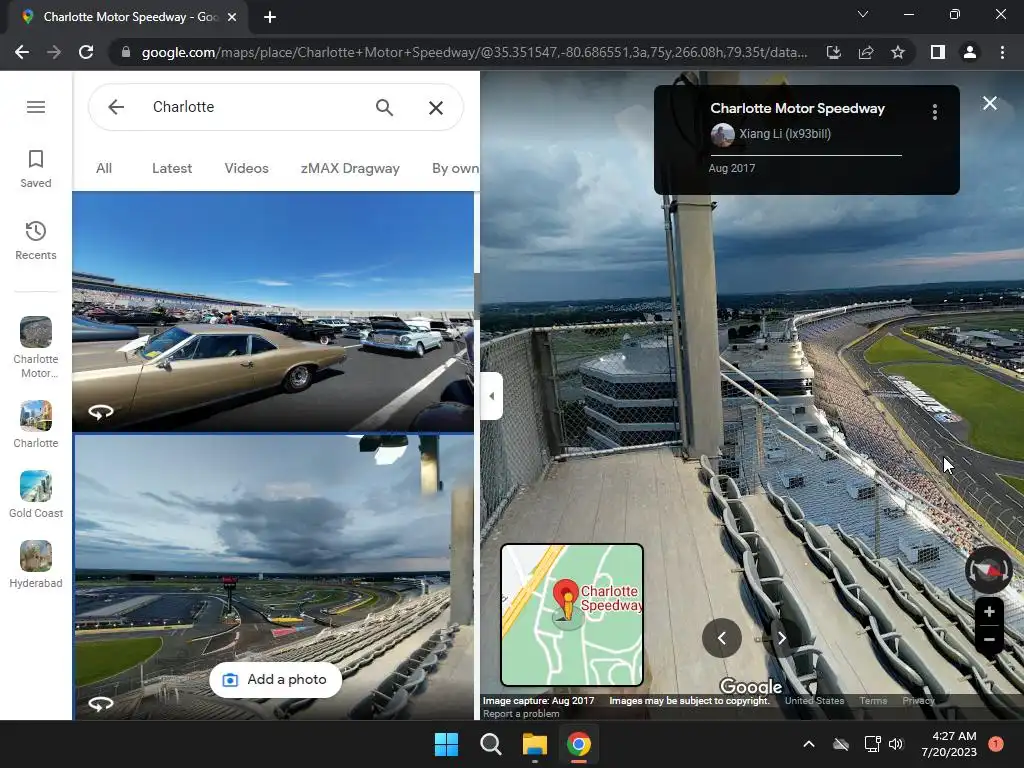Viewport: 1024px width, 768px height.
Task: Go back in Chrome browser
Action: click(x=22, y=52)
